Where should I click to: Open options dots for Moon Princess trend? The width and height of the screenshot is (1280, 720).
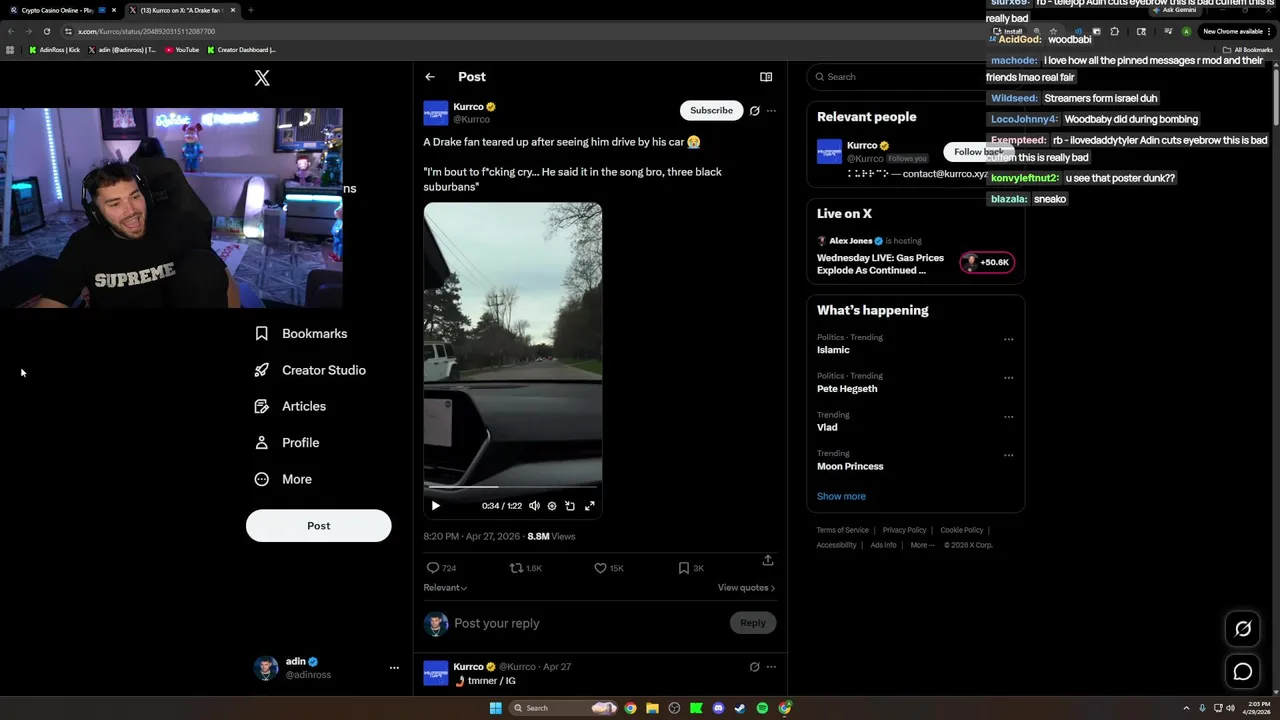1008,455
